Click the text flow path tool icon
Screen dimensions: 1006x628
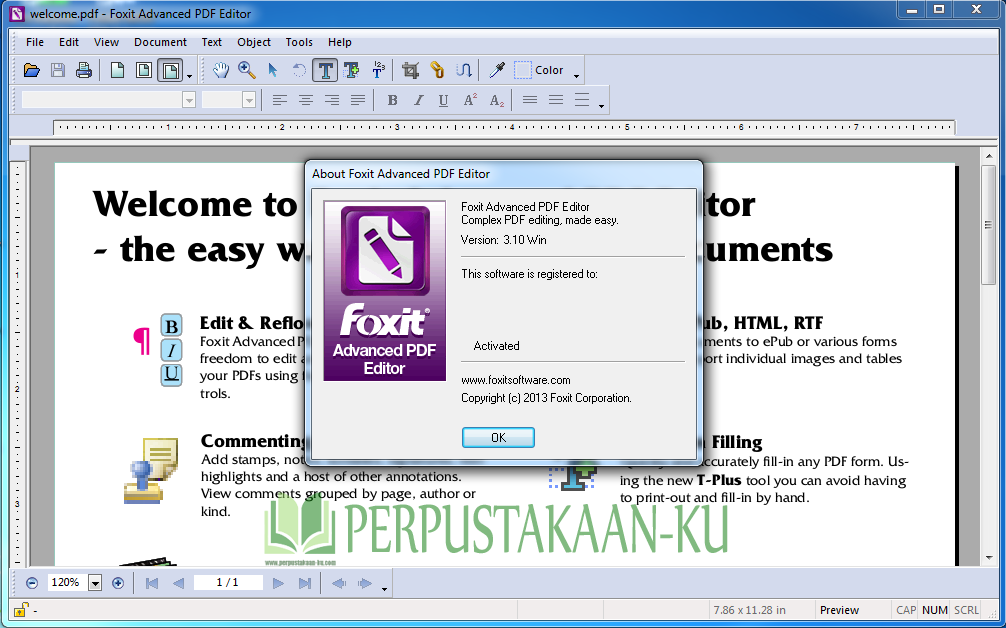click(x=463, y=70)
